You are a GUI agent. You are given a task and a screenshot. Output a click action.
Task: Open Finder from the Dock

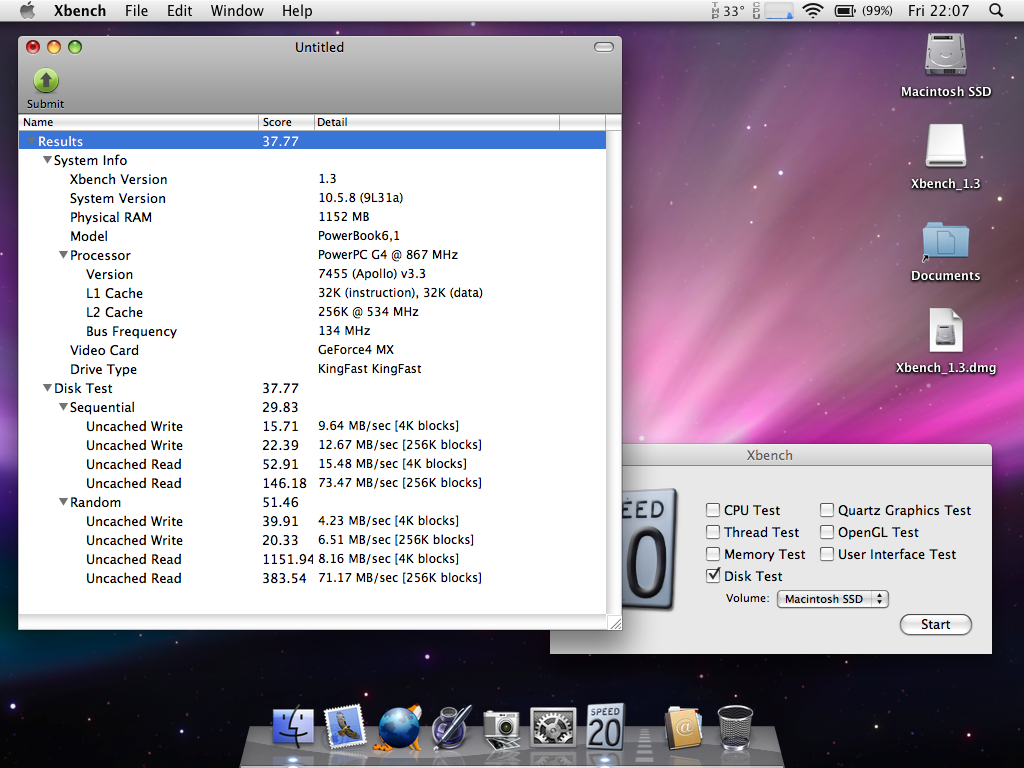tap(293, 727)
